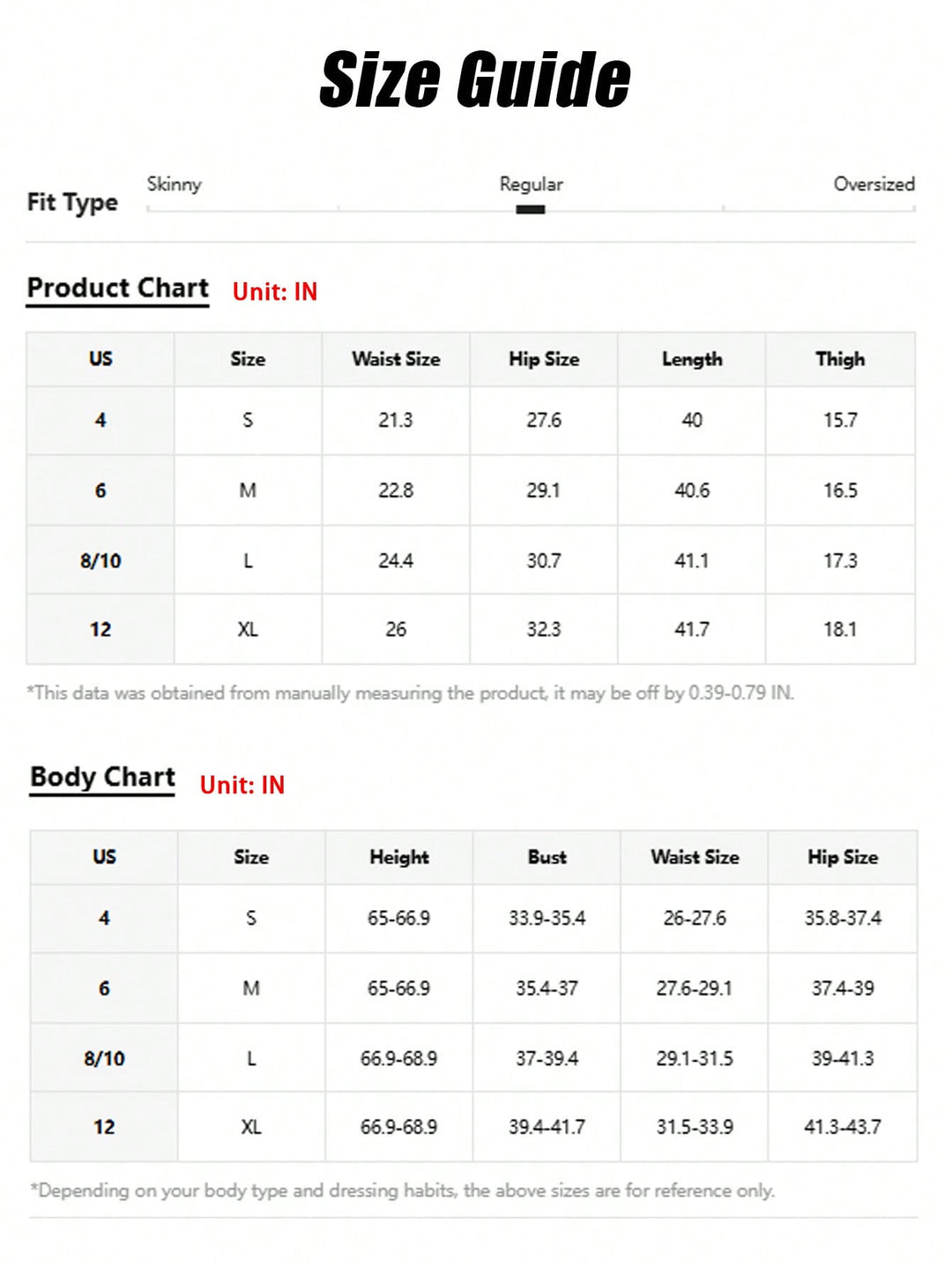Click Waist Size header in Product Chart
The image size is (952, 1269).
396,359
